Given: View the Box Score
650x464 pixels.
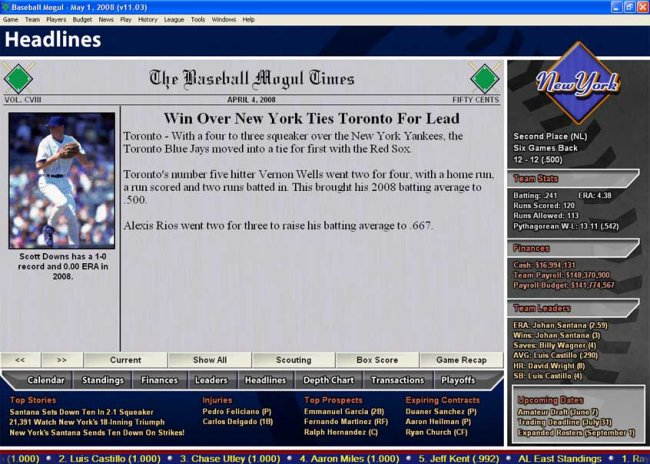Looking at the screenshot, I should [x=377, y=360].
